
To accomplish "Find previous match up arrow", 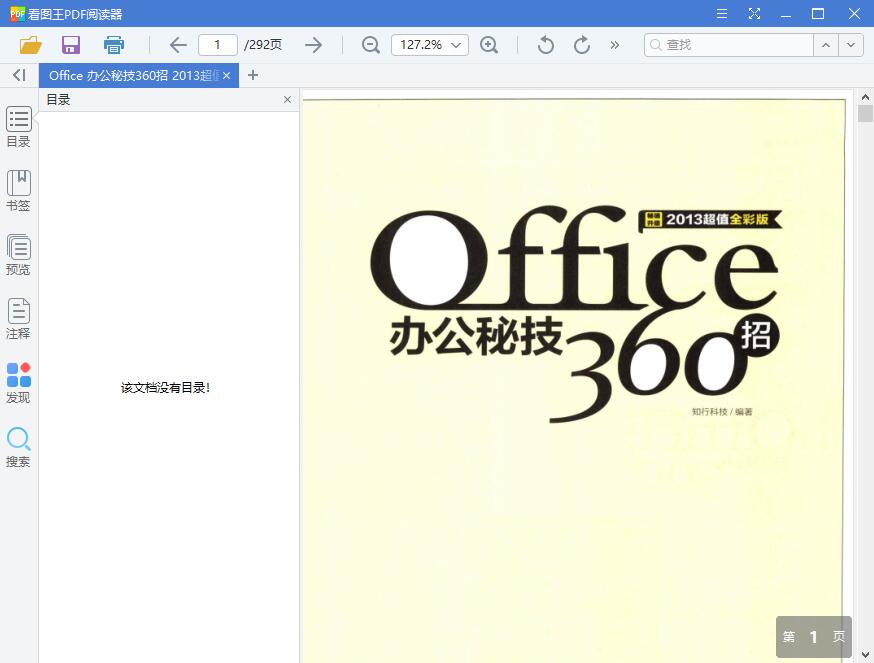I will [826, 45].
